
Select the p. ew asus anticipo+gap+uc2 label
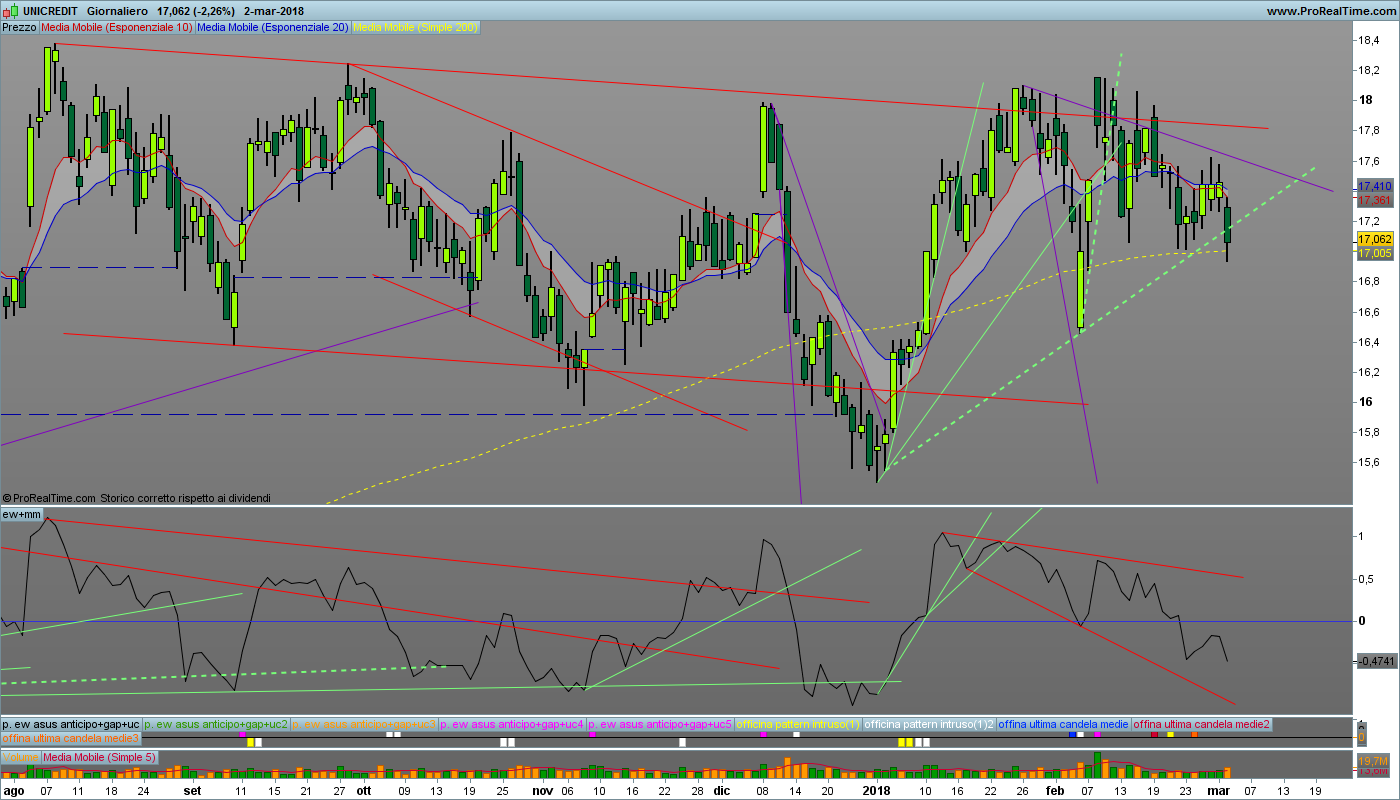[216, 723]
